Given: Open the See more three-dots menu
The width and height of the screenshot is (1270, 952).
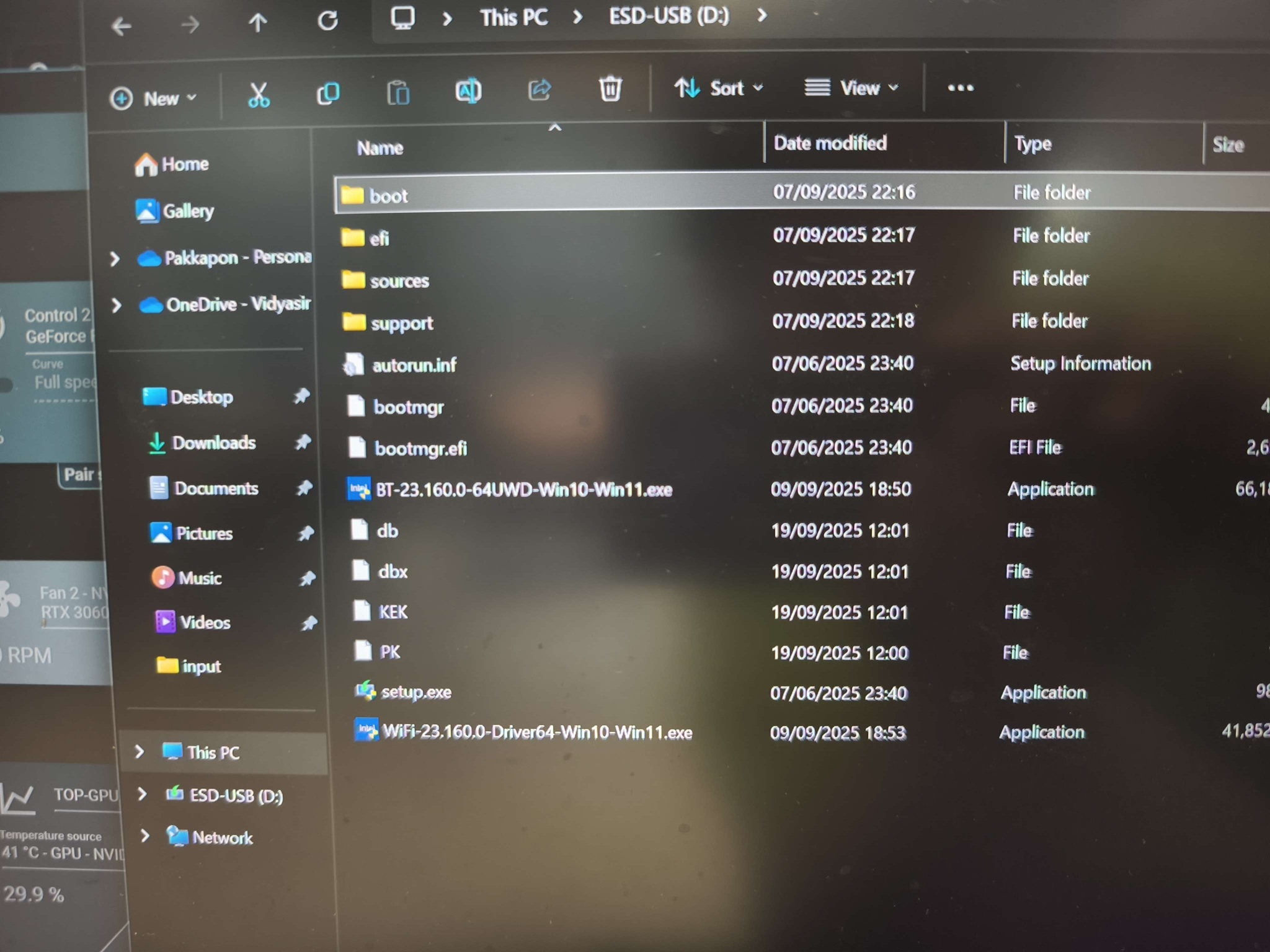Looking at the screenshot, I should [961, 88].
